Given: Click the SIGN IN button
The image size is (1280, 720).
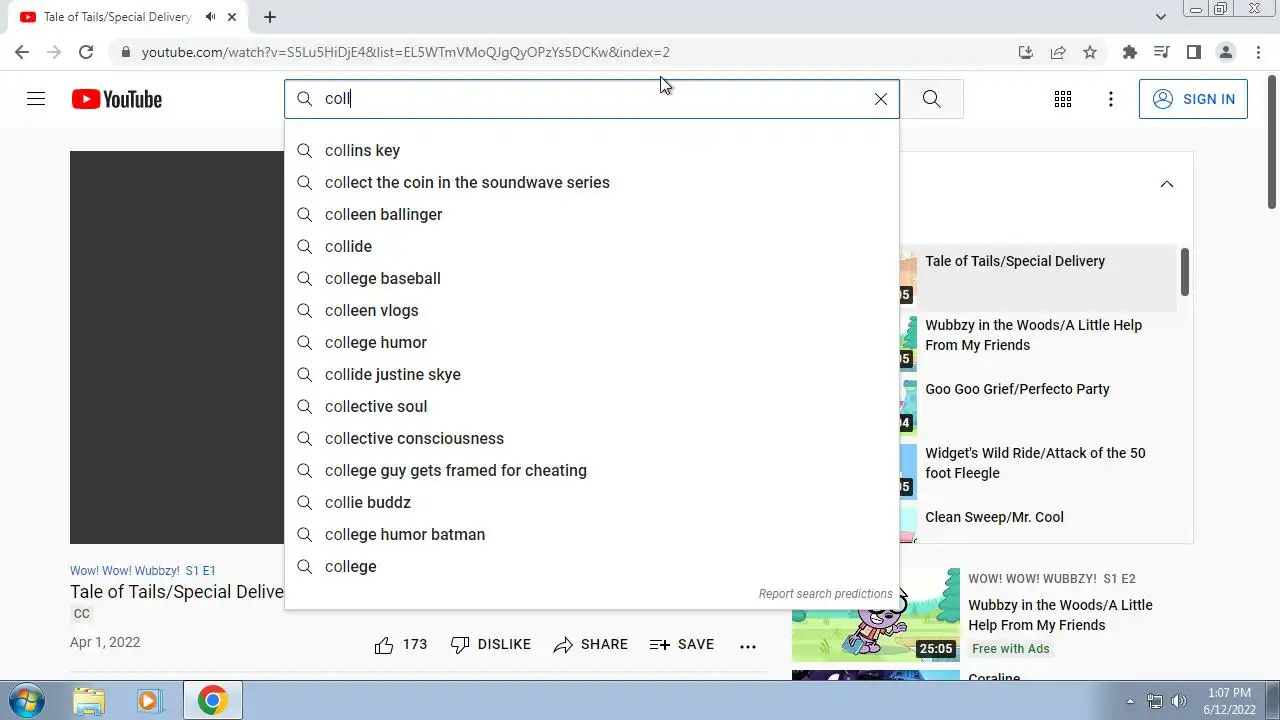Looking at the screenshot, I should click(1193, 99).
